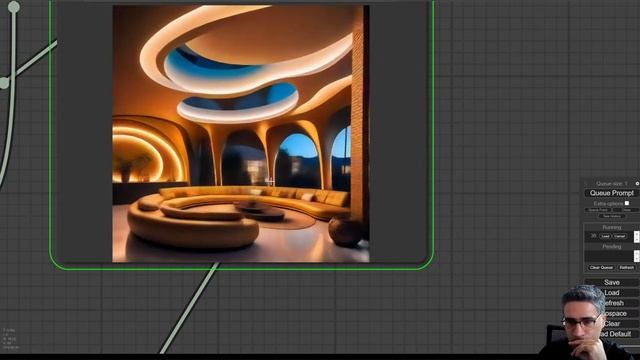Click the Queue size: 1 label
Image resolution: width=640 pixels, height=360 pixels.
pyautogui.click(x=611, y=184)
